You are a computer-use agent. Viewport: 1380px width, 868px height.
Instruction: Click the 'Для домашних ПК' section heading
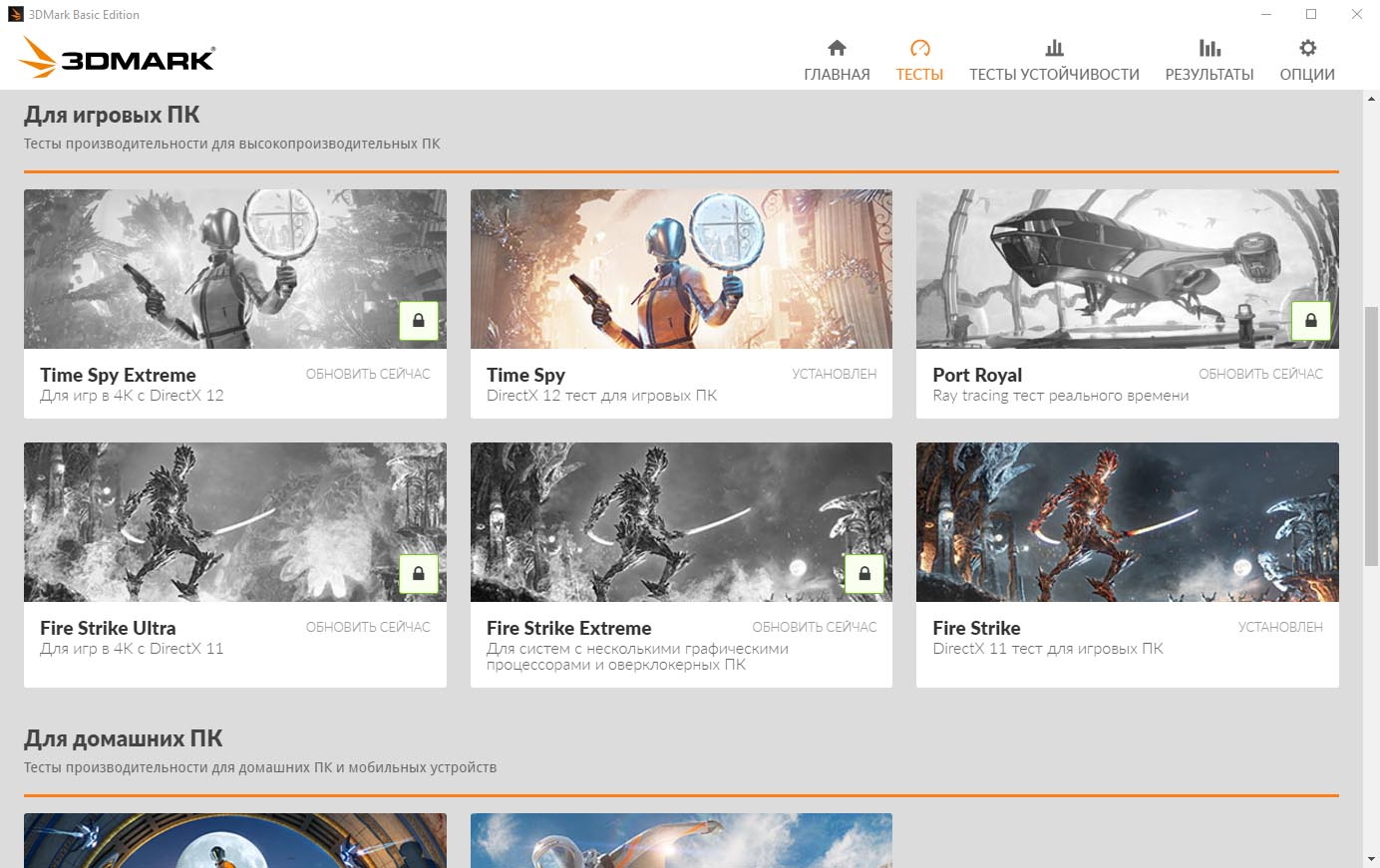click(x=123, y=738)
